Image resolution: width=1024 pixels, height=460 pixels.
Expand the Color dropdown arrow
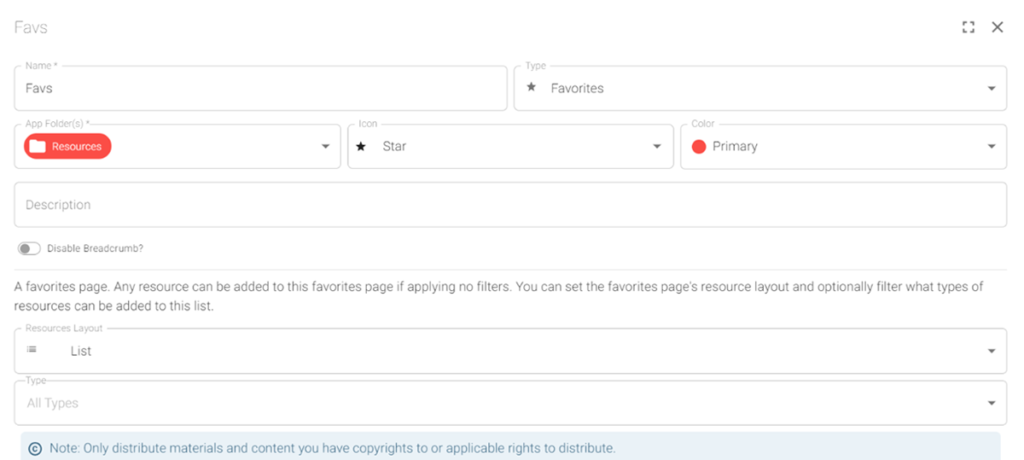(x=991, y=147)
